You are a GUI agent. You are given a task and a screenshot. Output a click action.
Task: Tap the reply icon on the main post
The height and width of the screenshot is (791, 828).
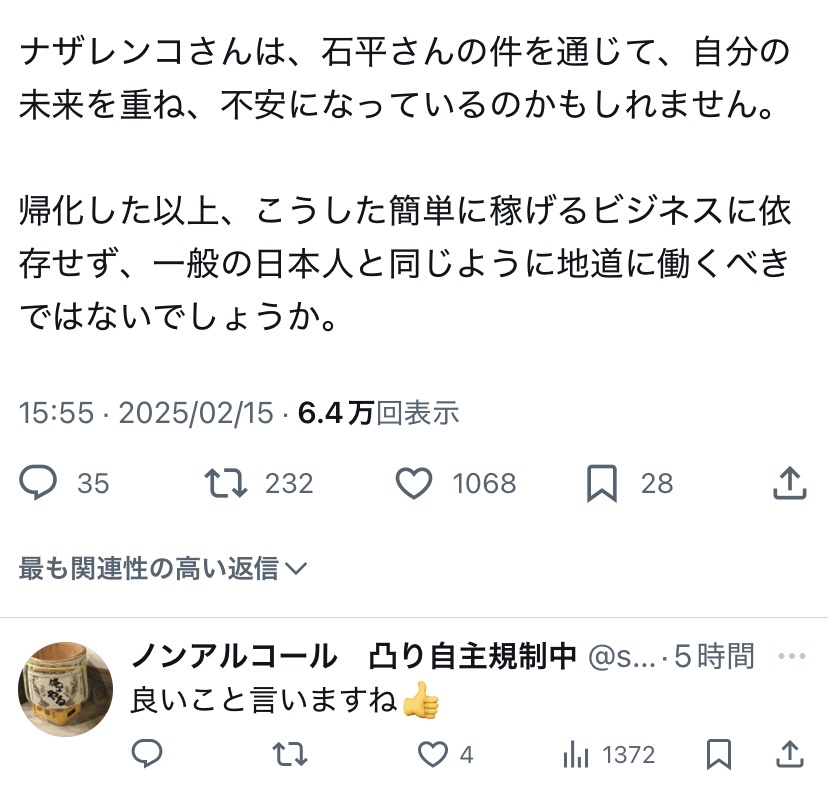click(40, 484)
